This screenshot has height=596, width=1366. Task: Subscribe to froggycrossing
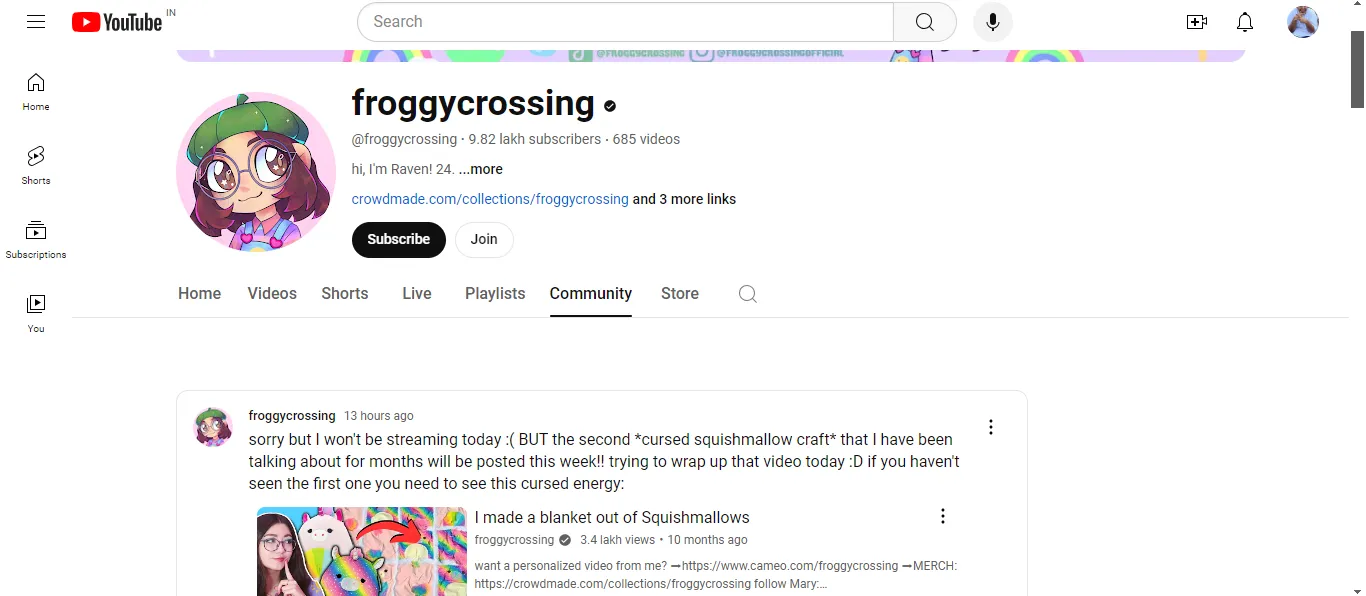pyautogui.click(x=398, y=239)
